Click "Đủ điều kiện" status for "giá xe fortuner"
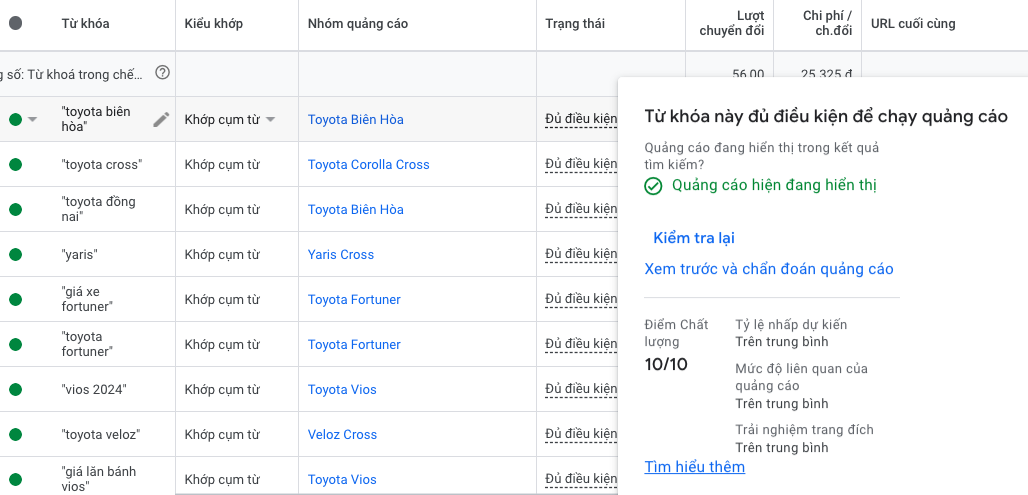 (581, 300)
